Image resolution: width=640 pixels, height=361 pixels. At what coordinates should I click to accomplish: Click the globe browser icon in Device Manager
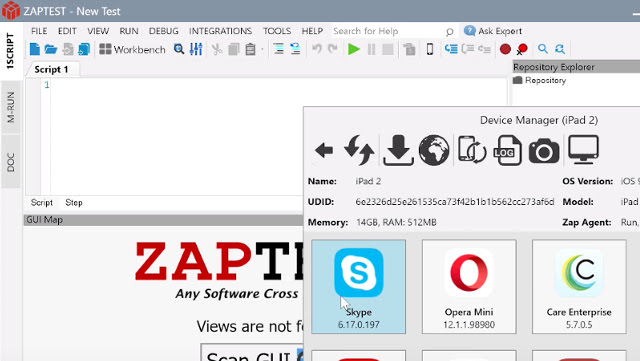[x=434, y=150]
